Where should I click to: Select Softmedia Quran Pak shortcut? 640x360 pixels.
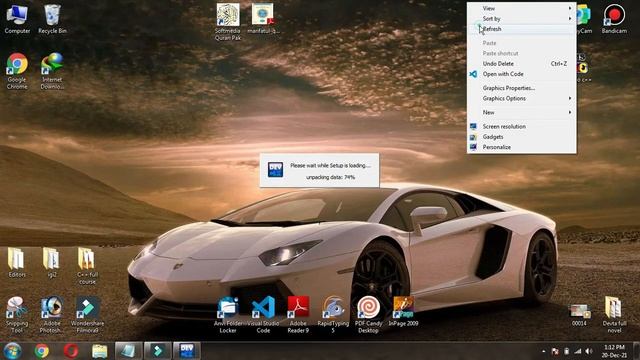coord(228,22)
